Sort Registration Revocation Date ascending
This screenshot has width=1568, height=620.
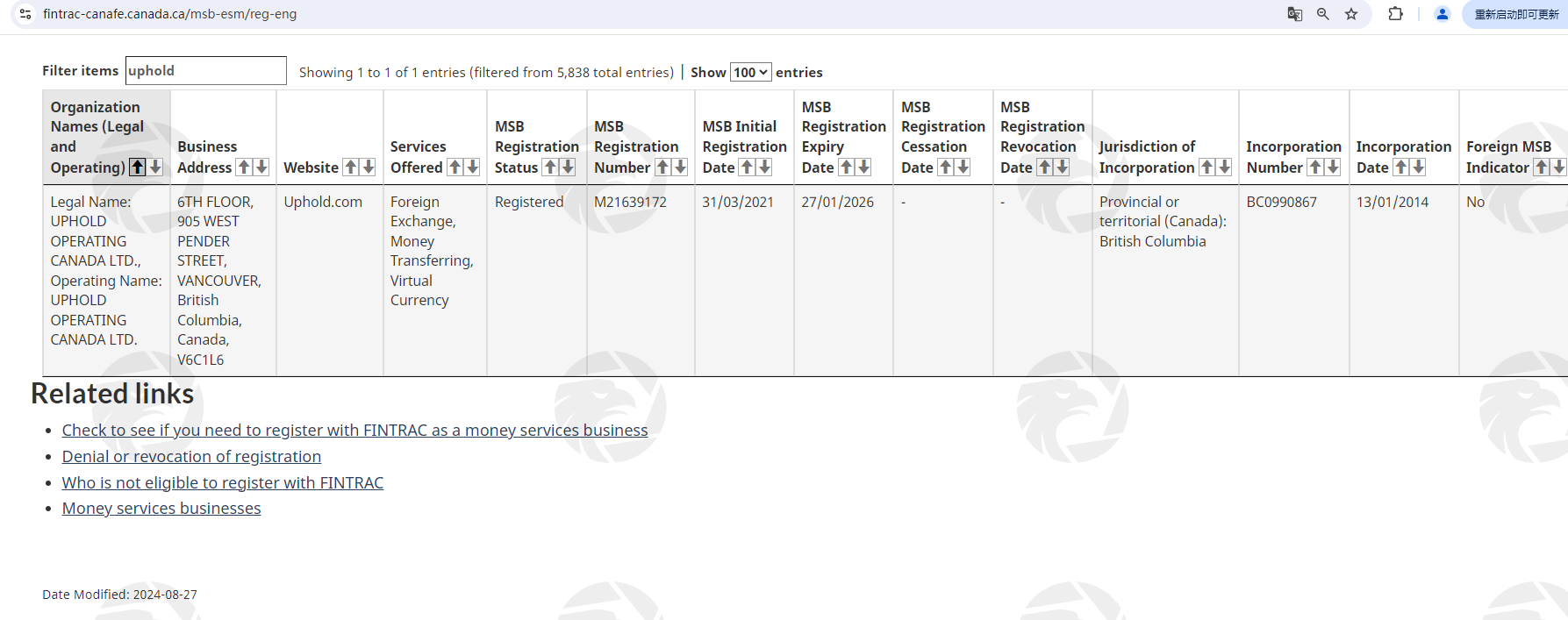pos(1044,167)
